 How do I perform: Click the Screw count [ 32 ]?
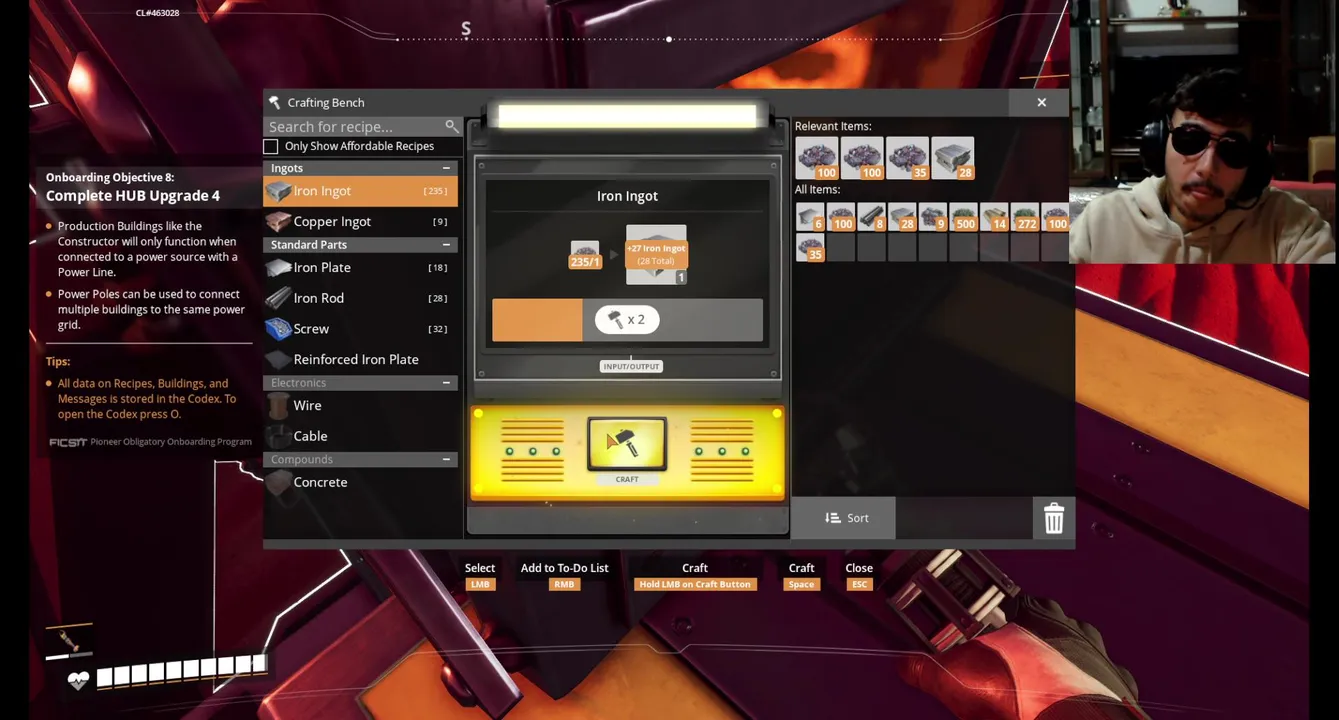(x=437, y=329)
